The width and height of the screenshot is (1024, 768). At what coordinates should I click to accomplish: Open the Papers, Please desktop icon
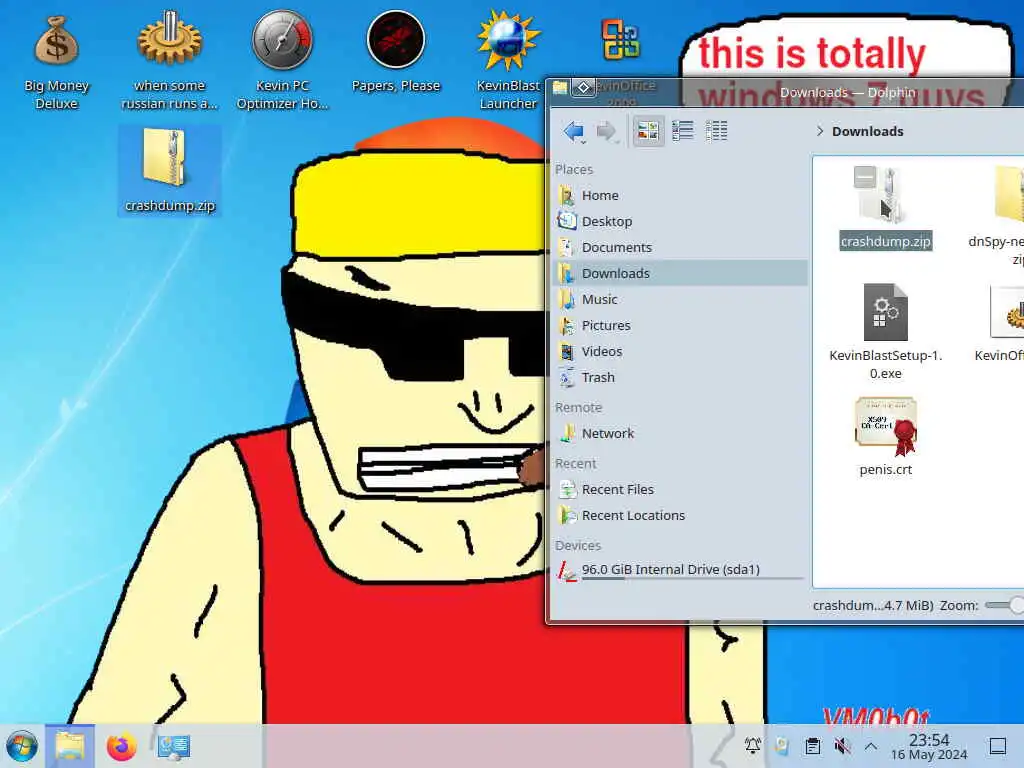click(396, 52)
